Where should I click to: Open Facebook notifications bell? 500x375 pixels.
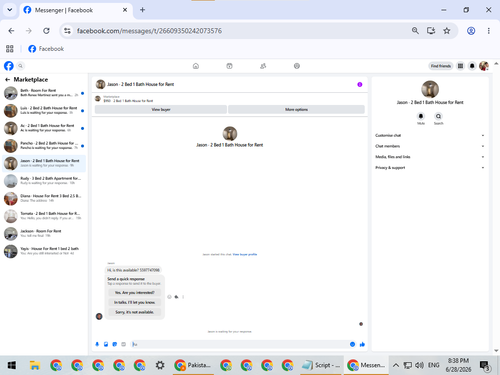[x=472, y=66]
